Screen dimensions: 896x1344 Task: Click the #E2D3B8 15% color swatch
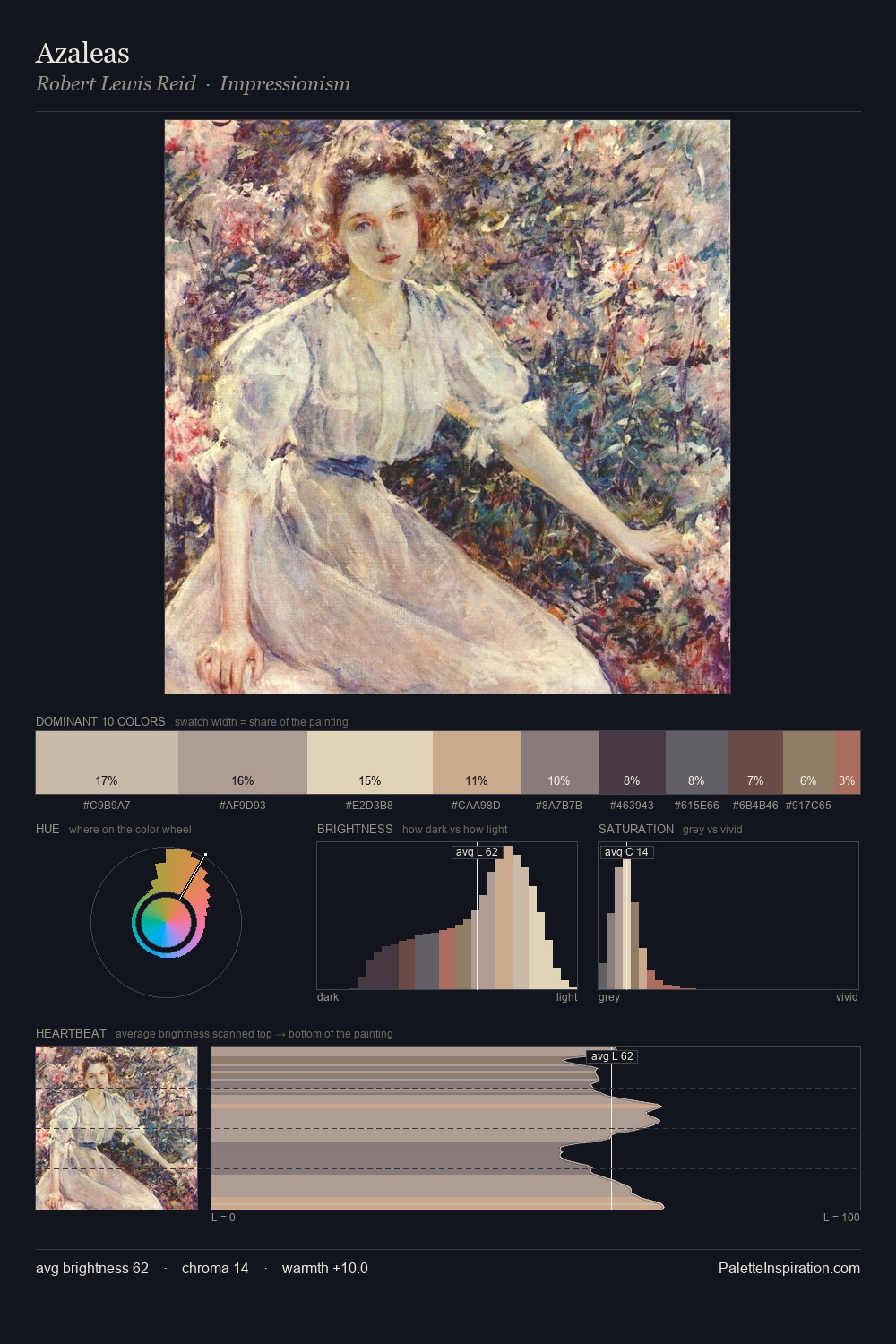pyautogui.click(x=370, y=762)
